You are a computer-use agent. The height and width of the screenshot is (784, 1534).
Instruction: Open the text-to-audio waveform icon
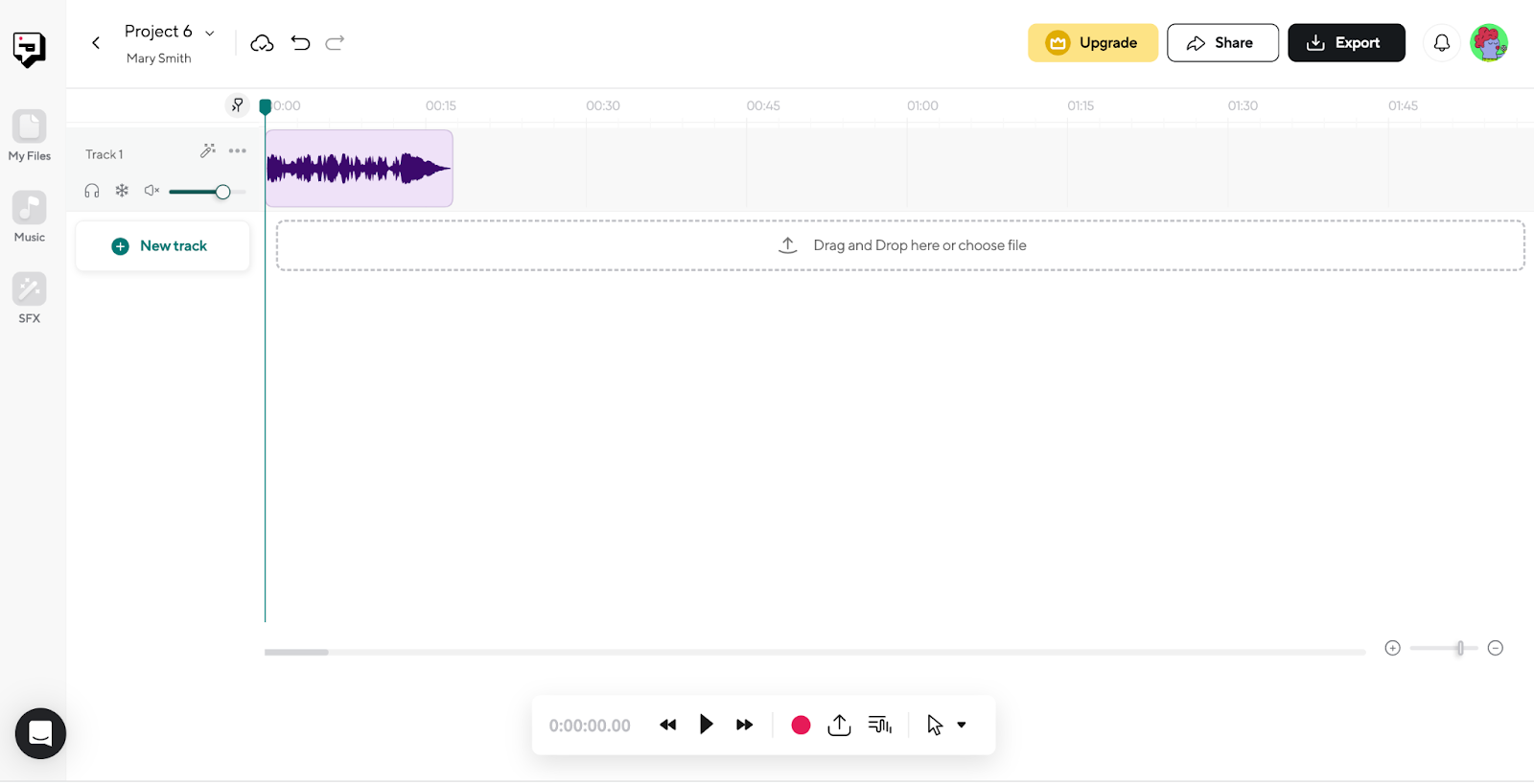click(880, 726)
